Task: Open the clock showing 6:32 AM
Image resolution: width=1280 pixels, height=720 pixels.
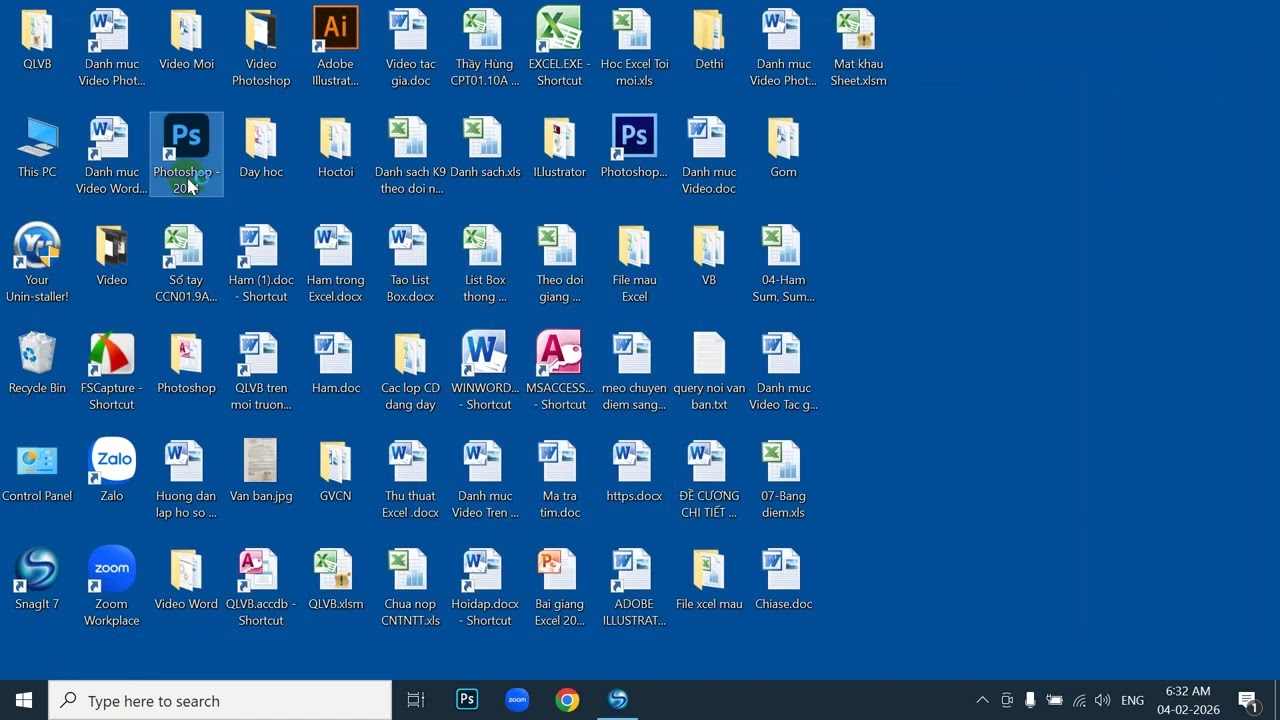Action: click(x=1188, y=700)
